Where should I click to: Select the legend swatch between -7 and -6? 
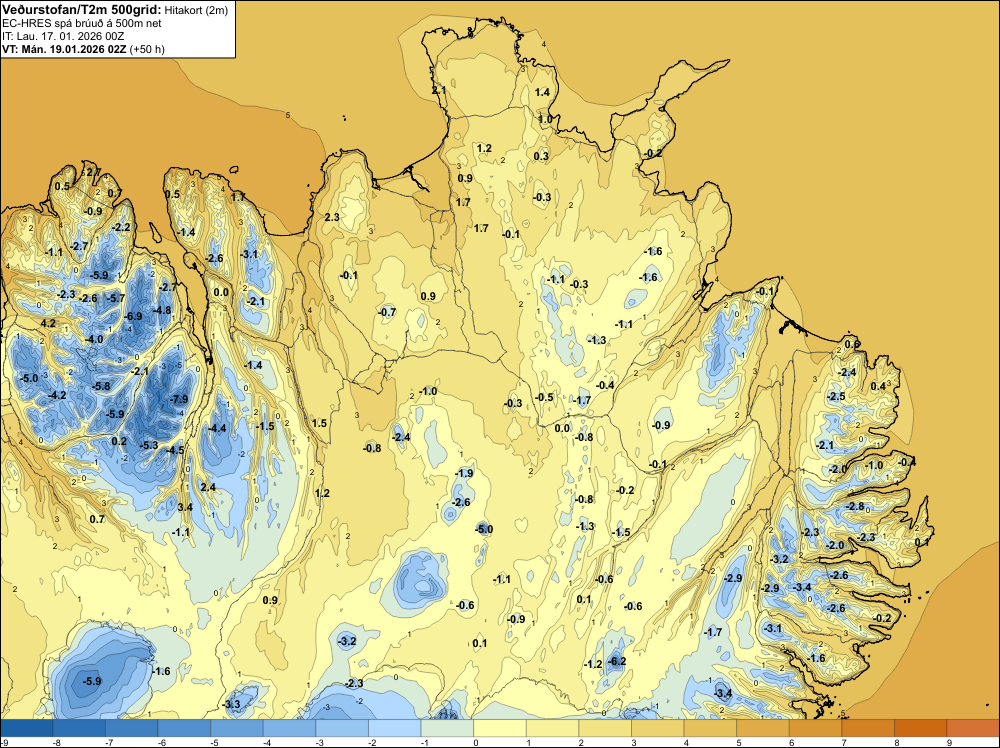coord(132,728)
